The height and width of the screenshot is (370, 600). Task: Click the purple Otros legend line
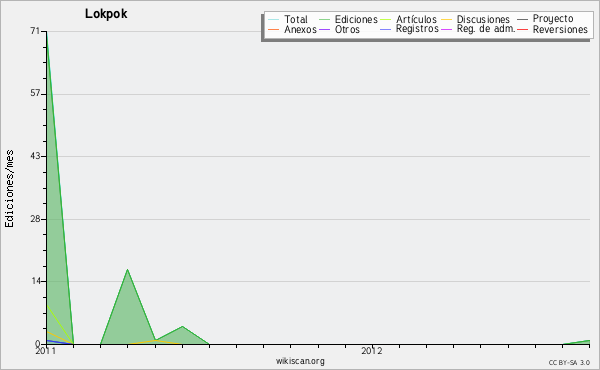tap(324, 29)
